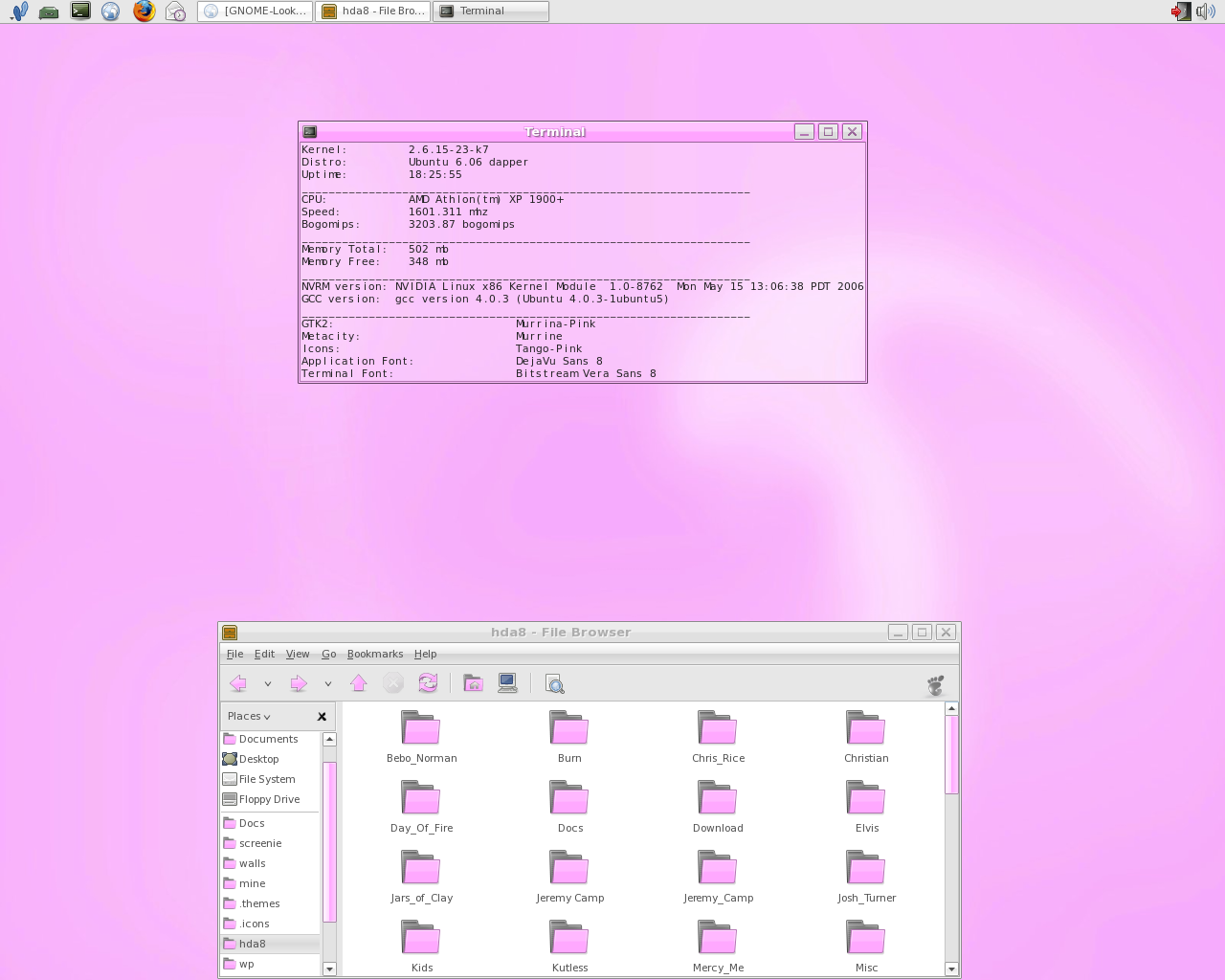Open the View menu in File Browser
This screenshot has width=1225, height=980.
(x=298, y=654)
